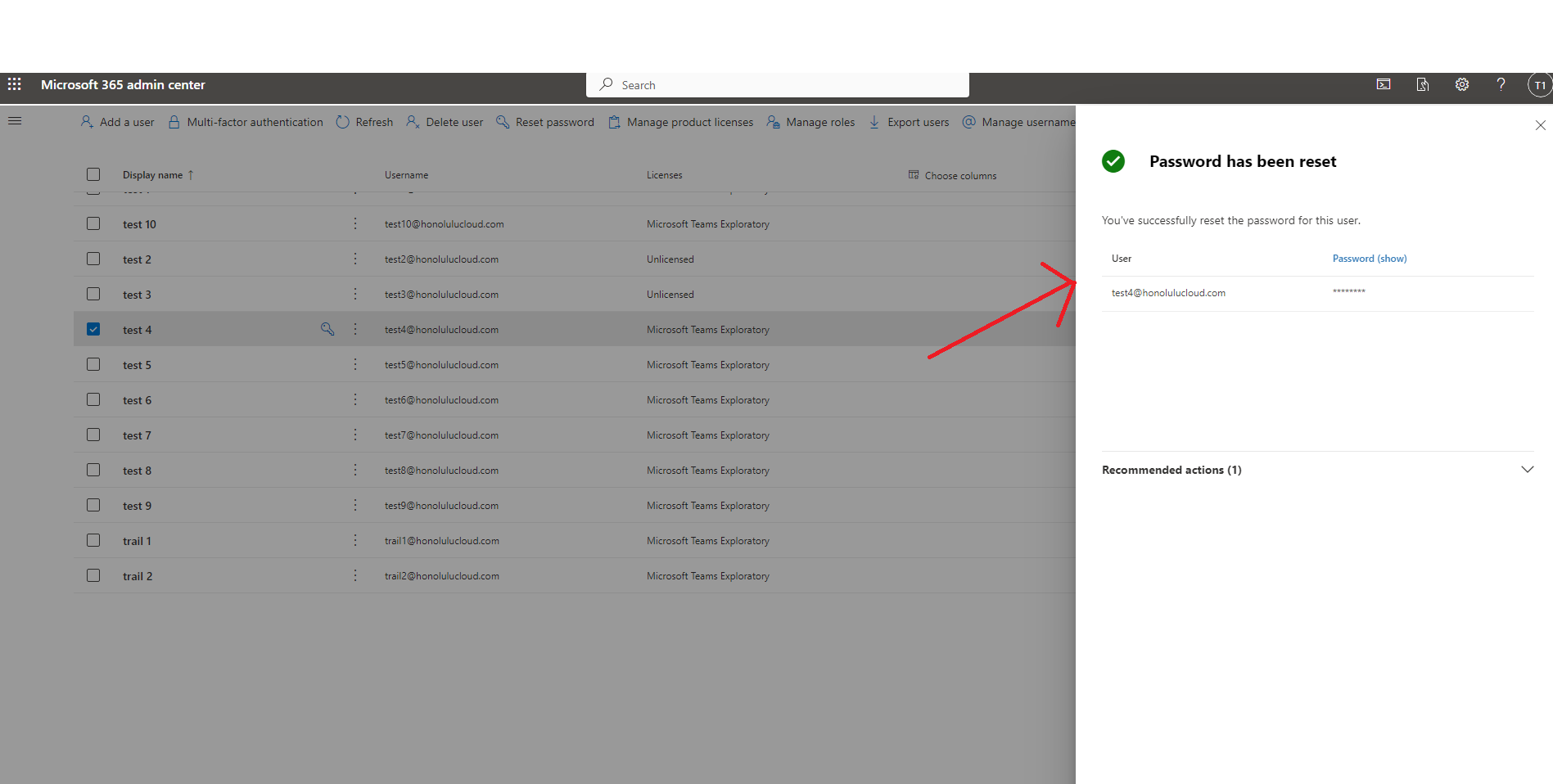Viewport: 1553px width, 784px height.
Task: Sort by Display name column header
Action: 153,175
